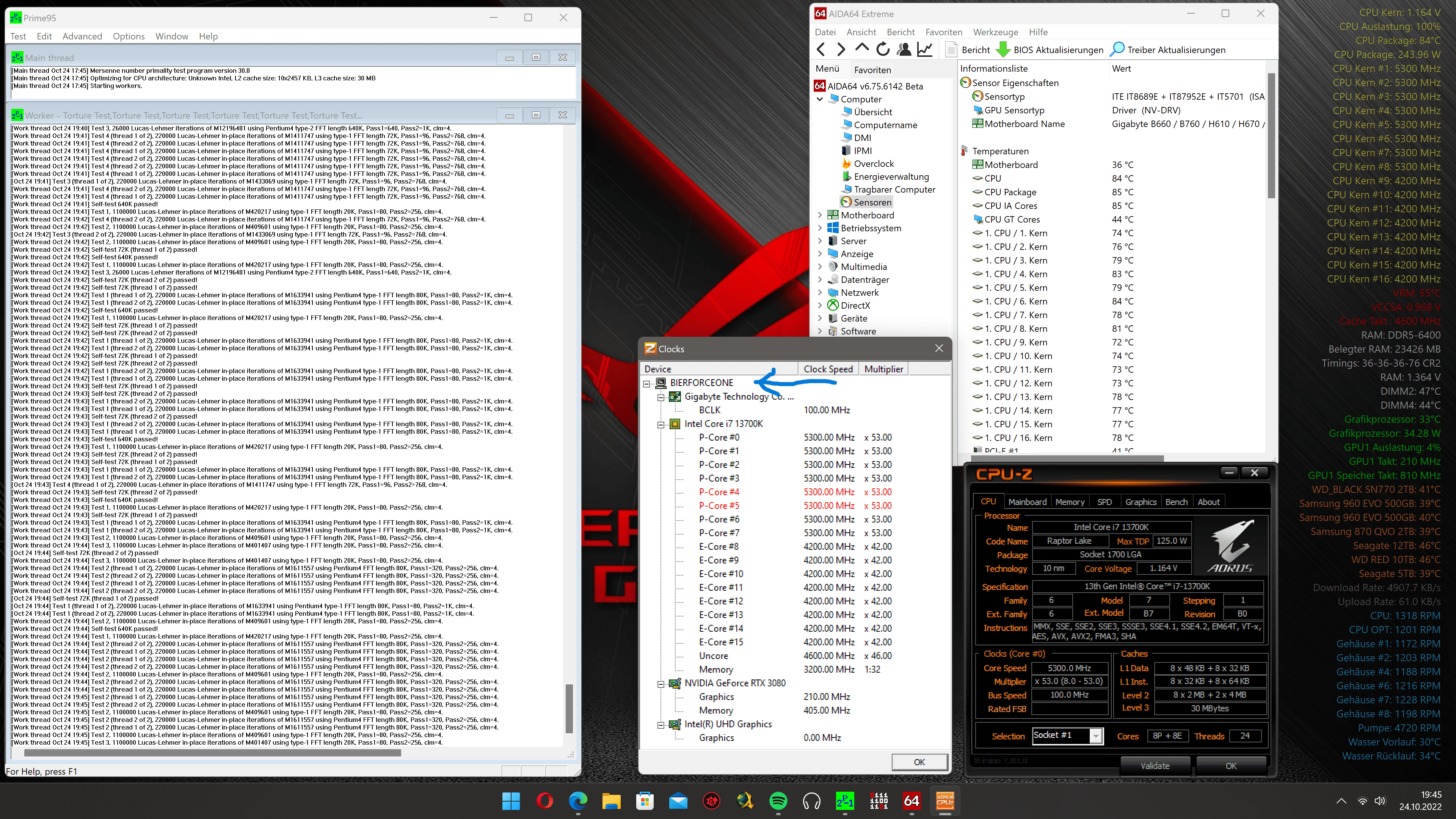Click AIDA64 up-level arrow icon
The width and height of the screenshot is (1456, 819).
pos(861,49)
